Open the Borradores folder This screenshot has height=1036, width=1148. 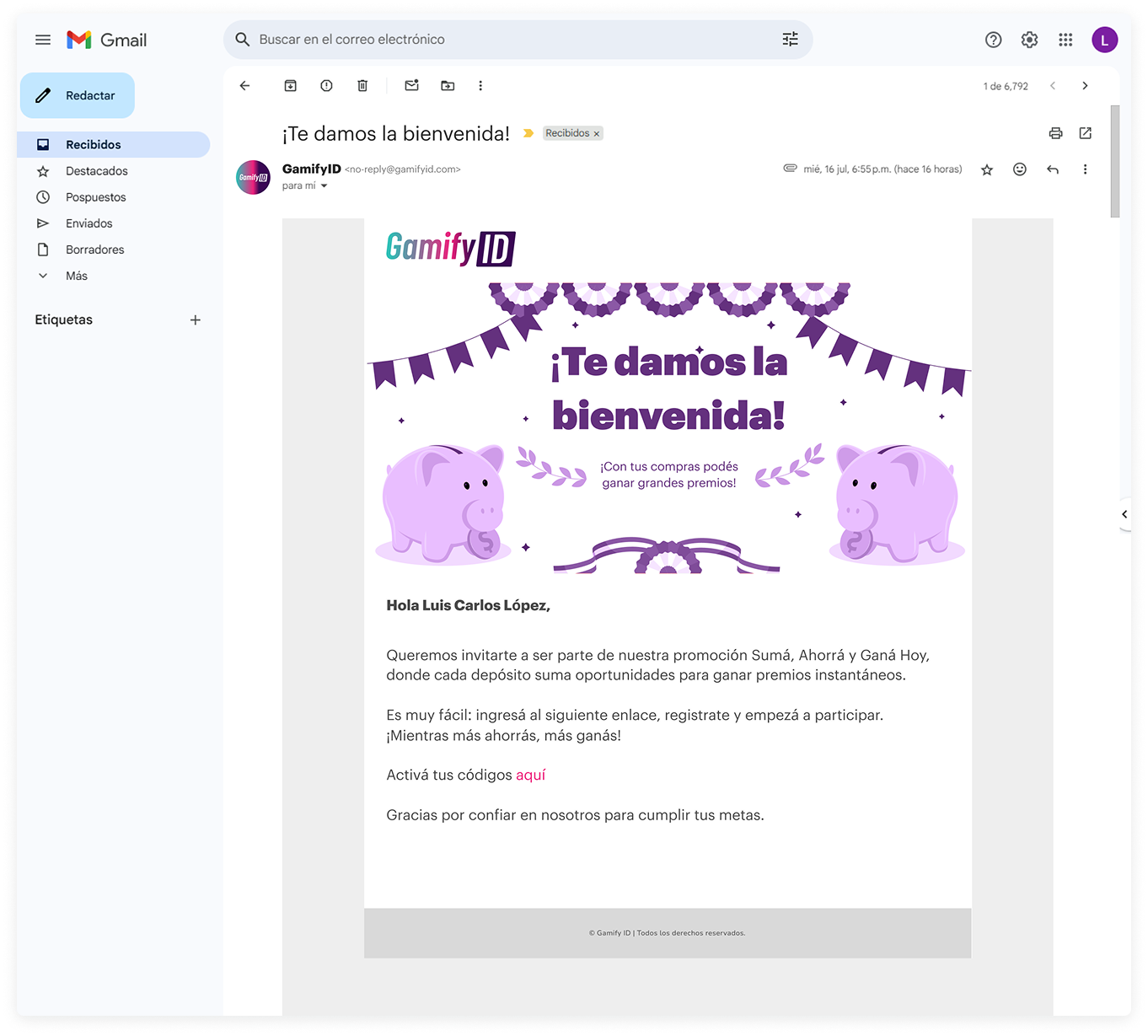[94, 250]
